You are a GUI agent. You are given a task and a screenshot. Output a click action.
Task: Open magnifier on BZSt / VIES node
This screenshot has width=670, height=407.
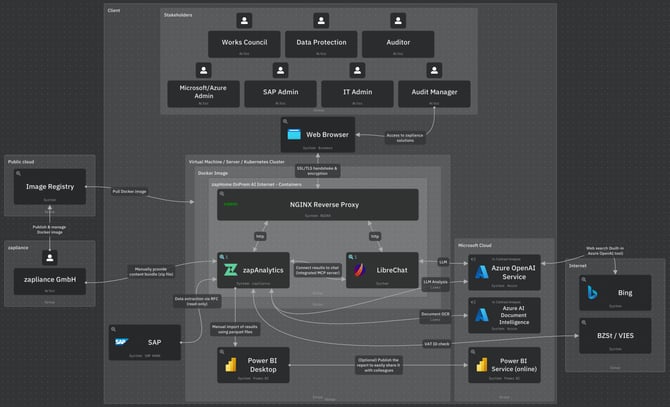tap(584, 322)
